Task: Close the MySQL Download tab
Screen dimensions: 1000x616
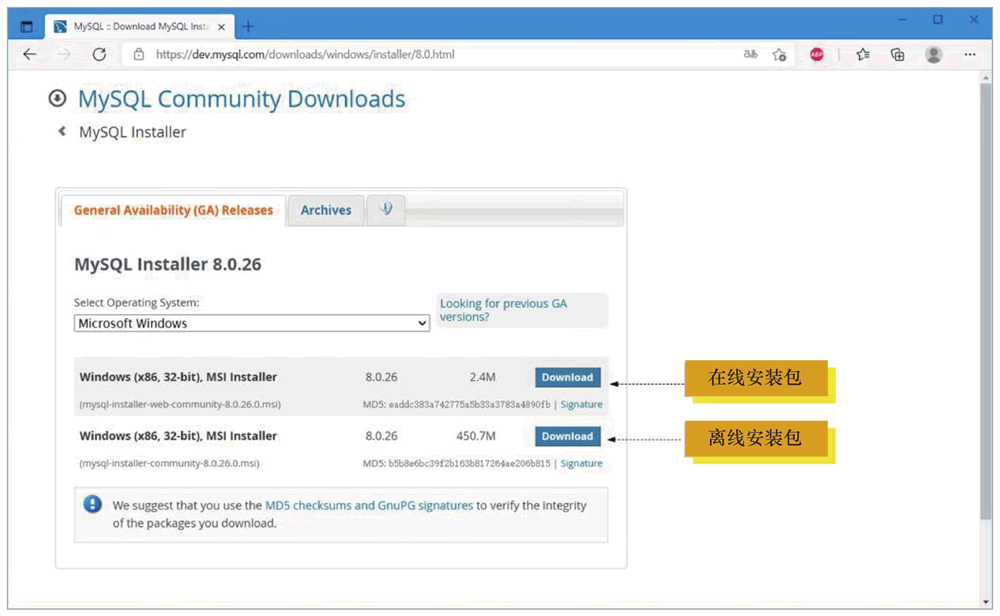Action: 221,27
